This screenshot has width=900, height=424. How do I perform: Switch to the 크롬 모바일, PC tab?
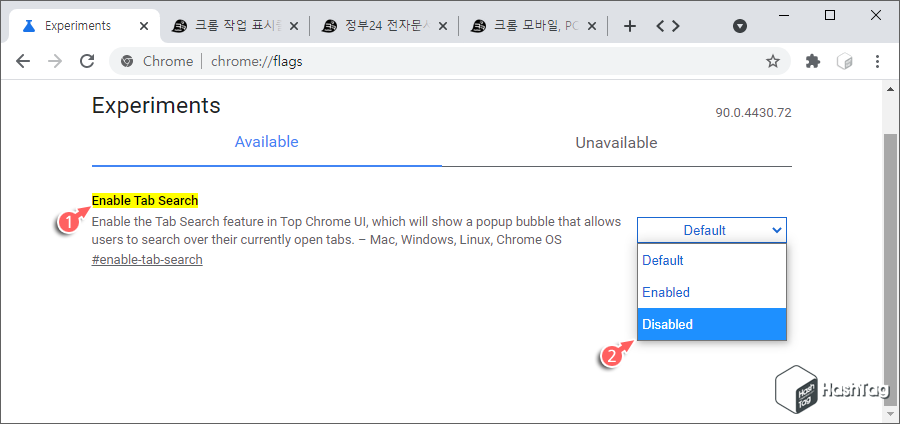534,26
